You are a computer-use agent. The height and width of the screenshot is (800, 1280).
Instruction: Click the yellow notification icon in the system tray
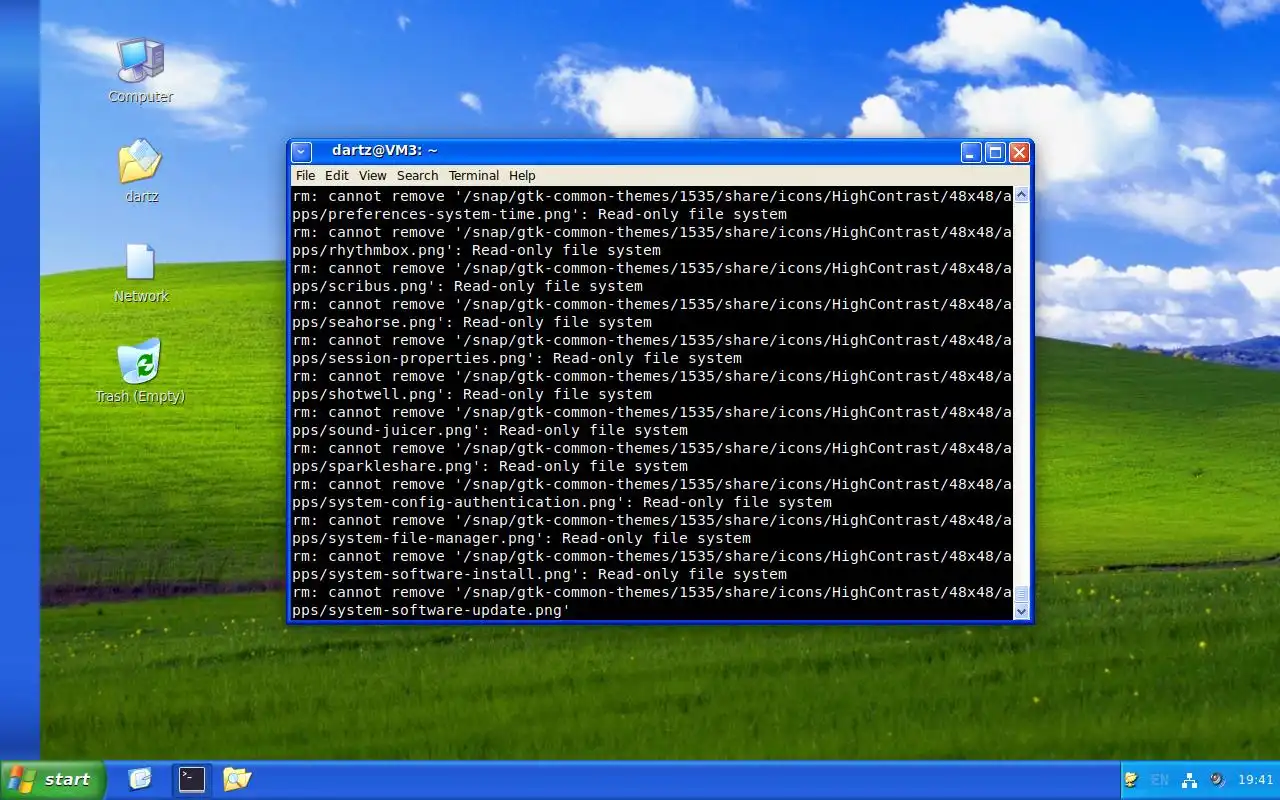(1131, 780)
